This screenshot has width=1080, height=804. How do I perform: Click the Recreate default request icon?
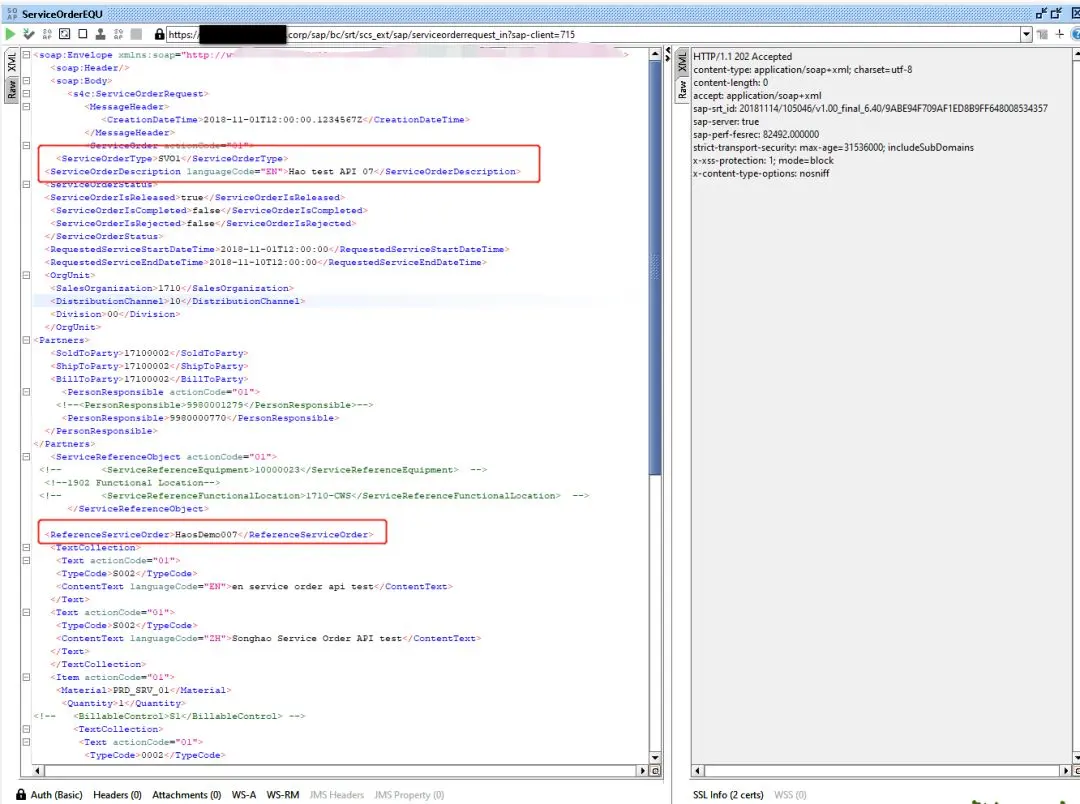coord(64,34)
